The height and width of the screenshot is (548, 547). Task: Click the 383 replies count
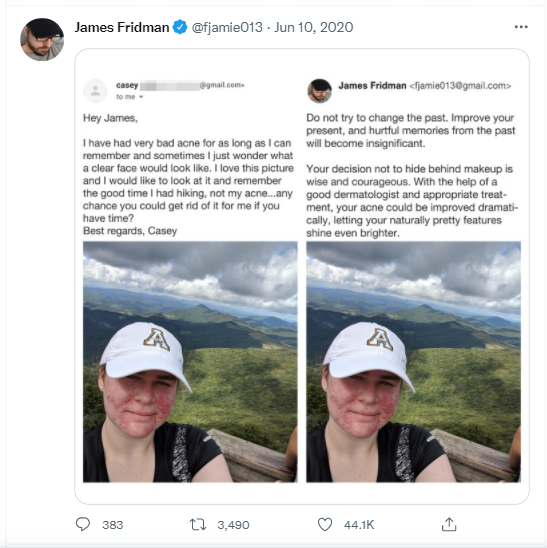(113, 525)
